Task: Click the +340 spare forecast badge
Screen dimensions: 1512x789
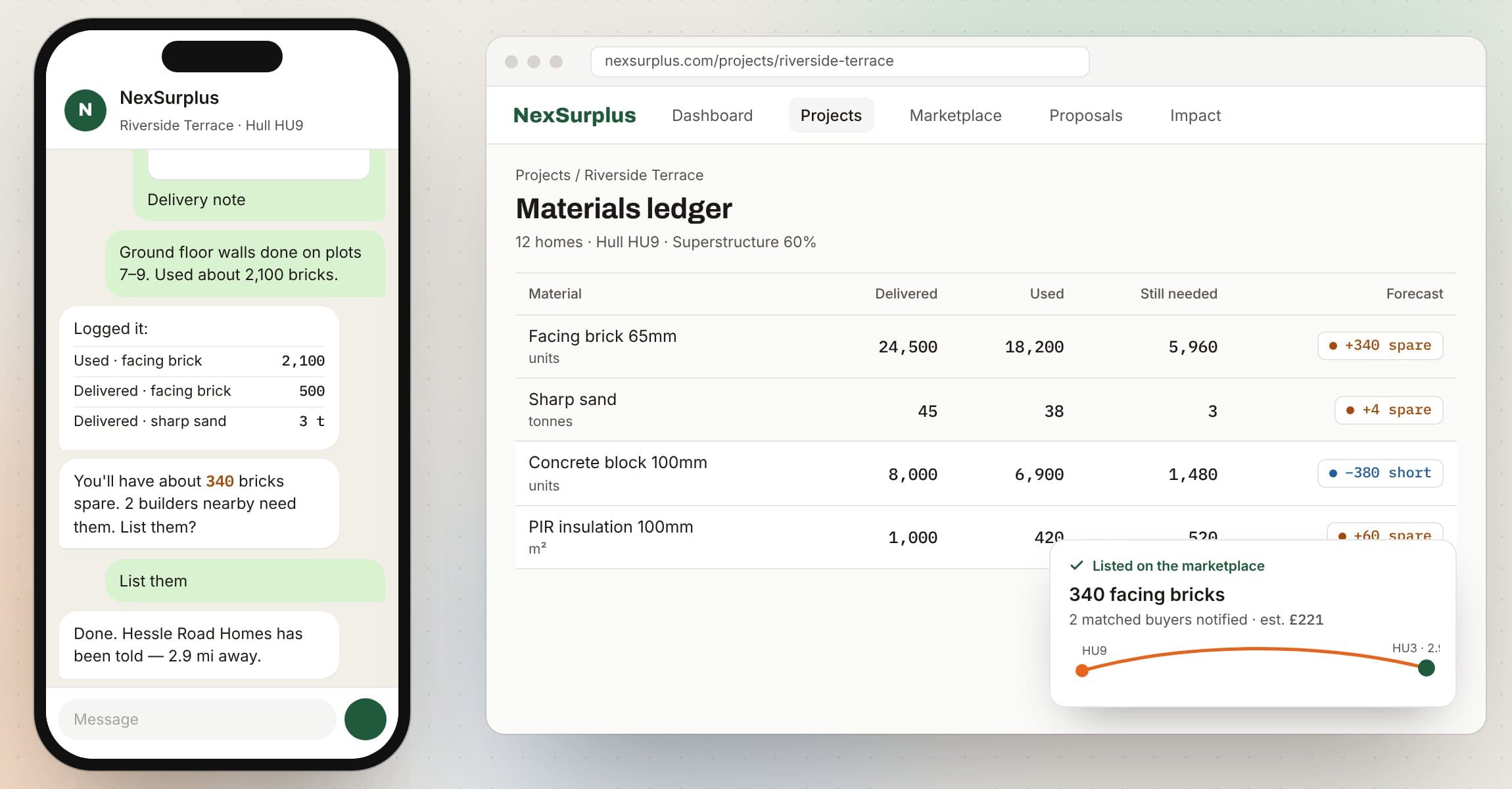Action: pyautogui.click(x=1380, y=346)
